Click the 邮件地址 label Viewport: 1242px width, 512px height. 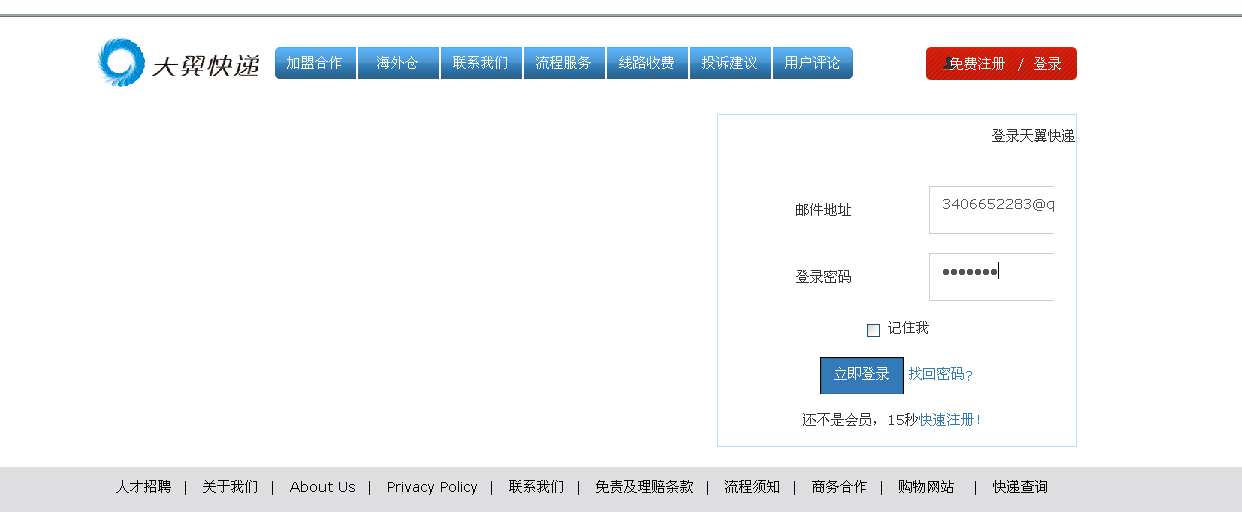pyautogui.click(x=823, y=210)
